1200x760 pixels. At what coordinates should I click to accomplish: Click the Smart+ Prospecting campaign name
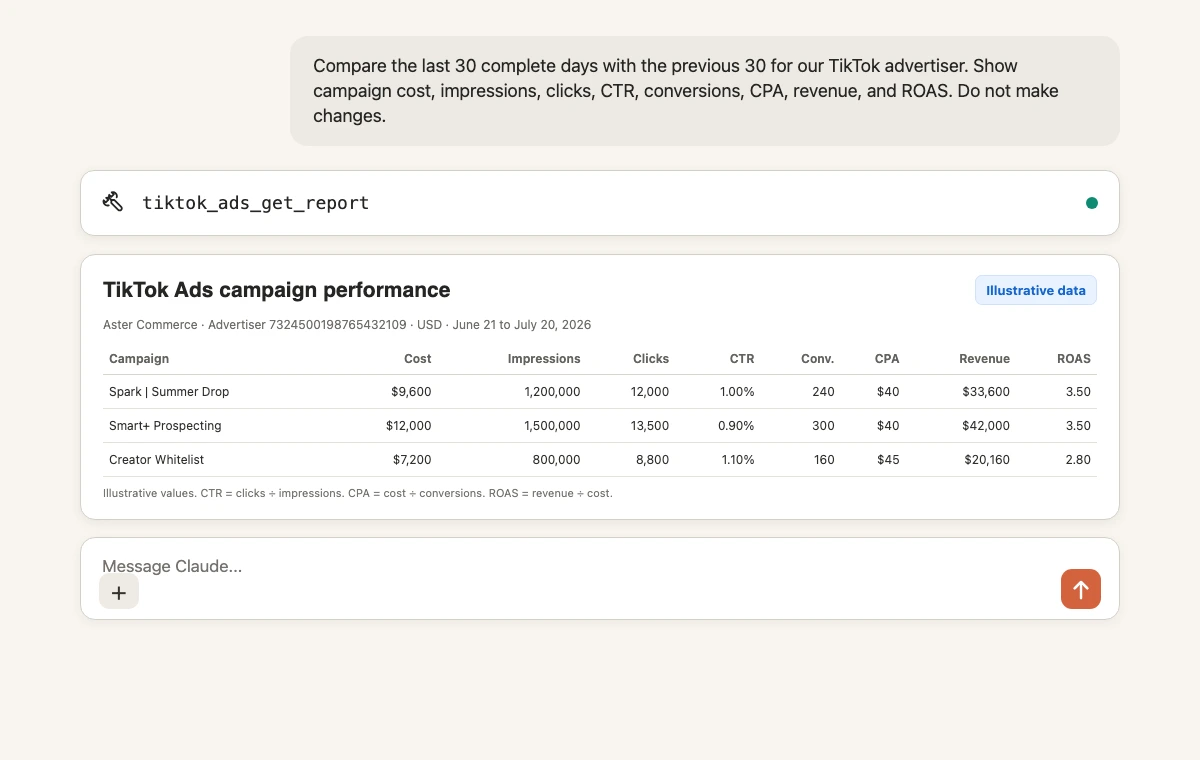(165, 426)
